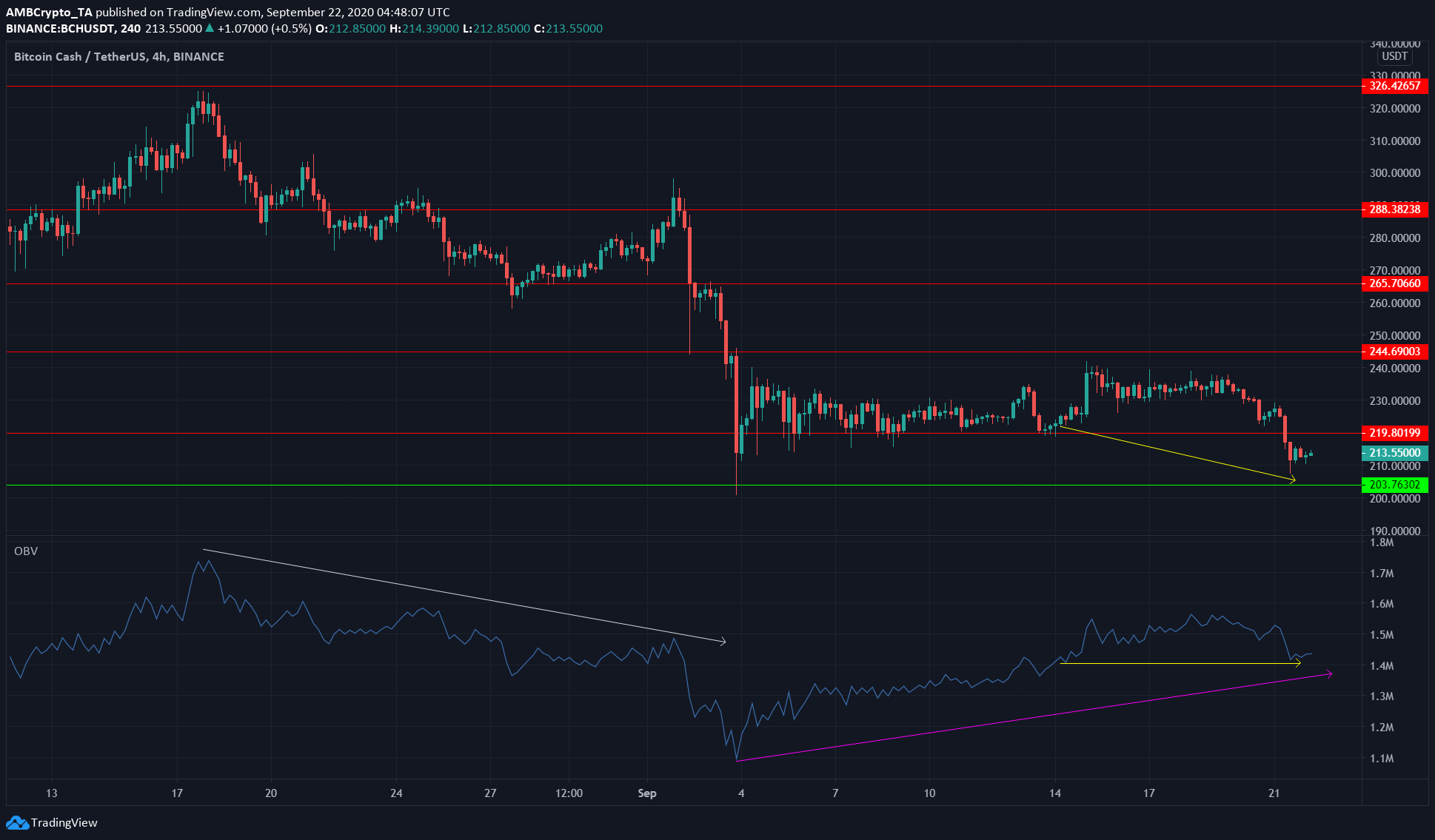Click the OBV indicator label
The height and width of the screenshot is (840, 1435).
click(26, 551)
